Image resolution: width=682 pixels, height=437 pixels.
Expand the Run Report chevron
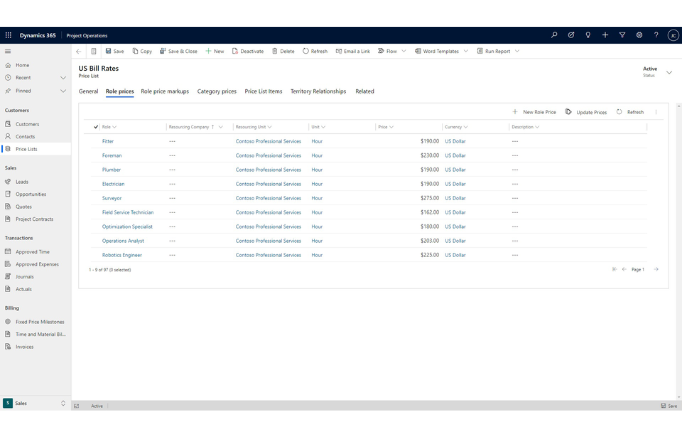click(x=517, y=51)
